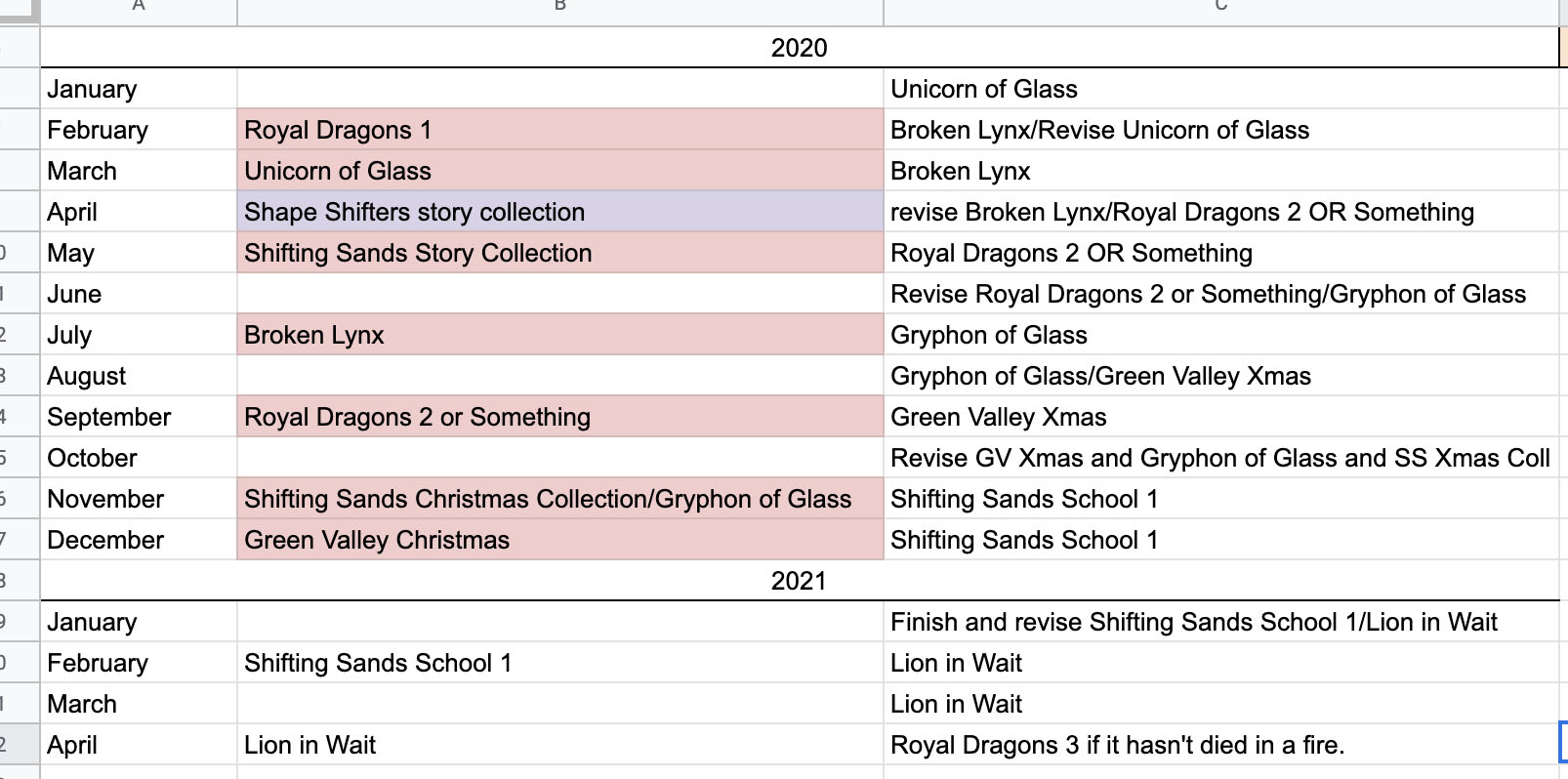Select the Green Valley Christmas cell
This screenshot has width=1568, height=779.
(559, 540)
